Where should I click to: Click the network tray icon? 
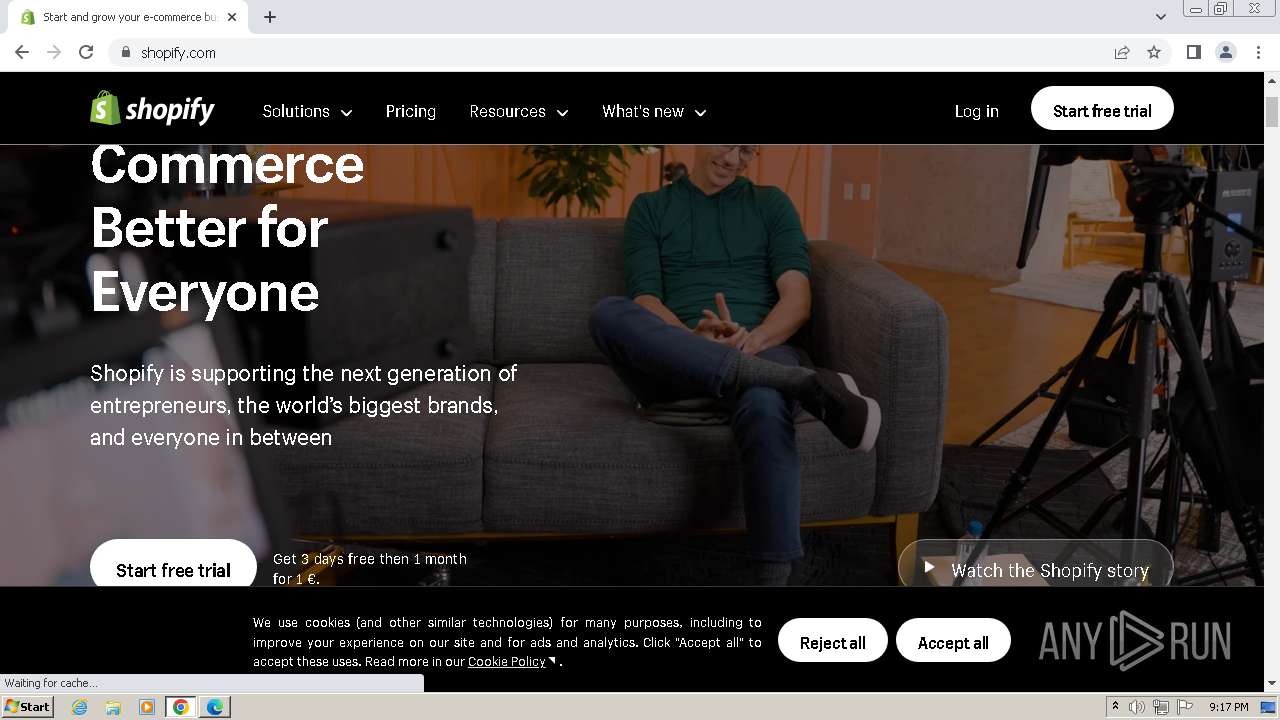1161,707
